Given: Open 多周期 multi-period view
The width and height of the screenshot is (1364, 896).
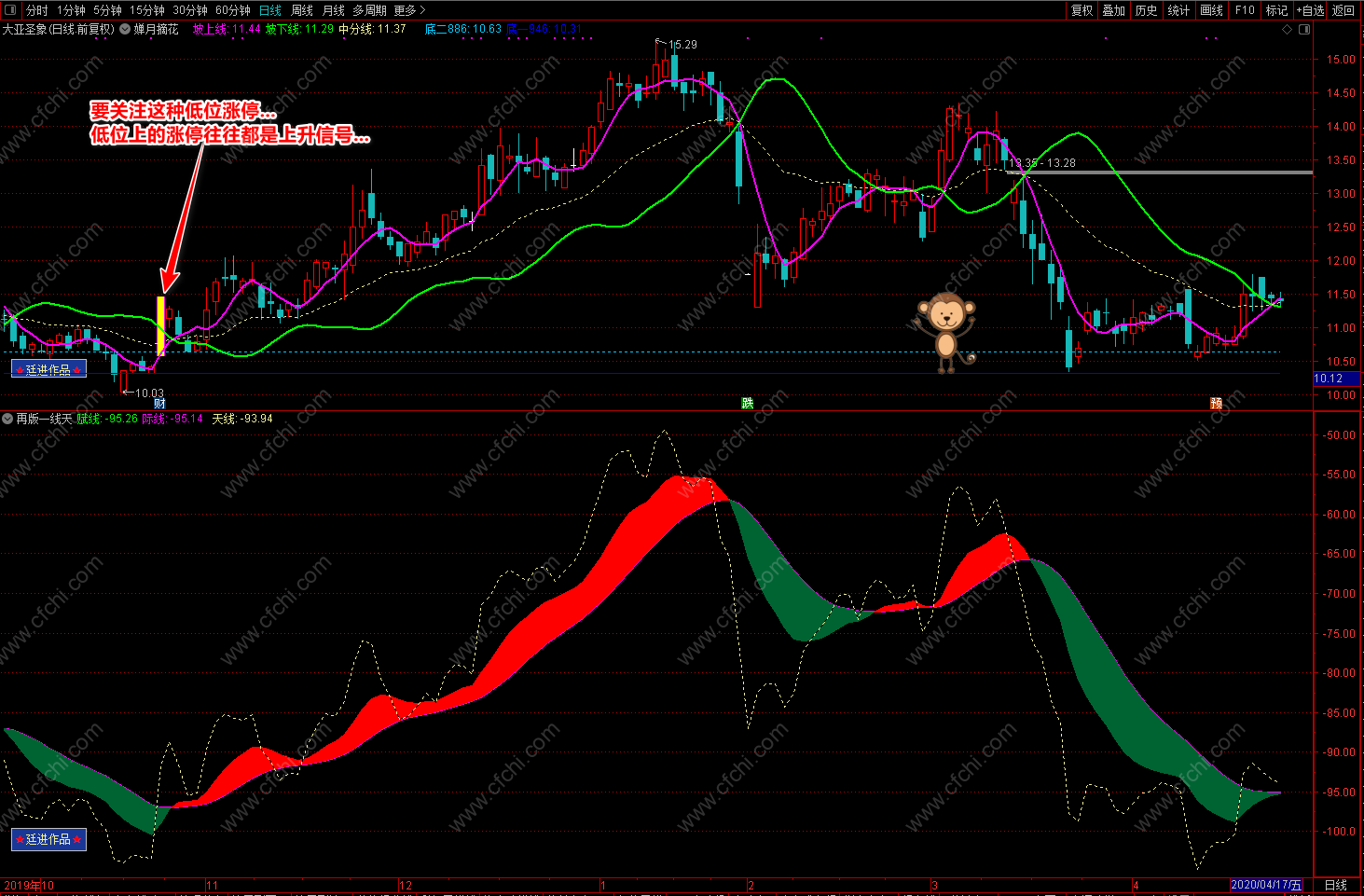Looking at the screenshot, I should [x=369, y=10].
